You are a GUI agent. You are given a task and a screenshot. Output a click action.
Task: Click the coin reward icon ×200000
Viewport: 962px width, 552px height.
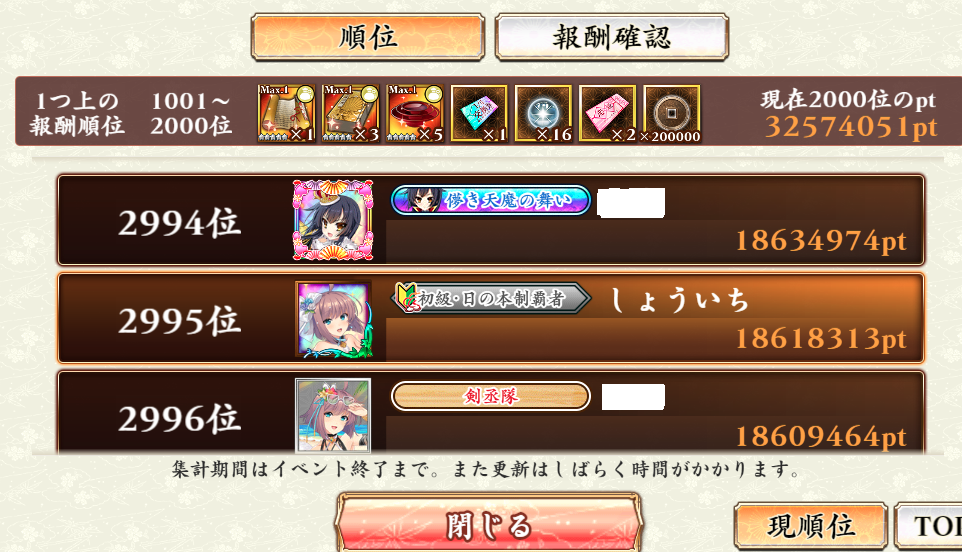coord(672,113)
